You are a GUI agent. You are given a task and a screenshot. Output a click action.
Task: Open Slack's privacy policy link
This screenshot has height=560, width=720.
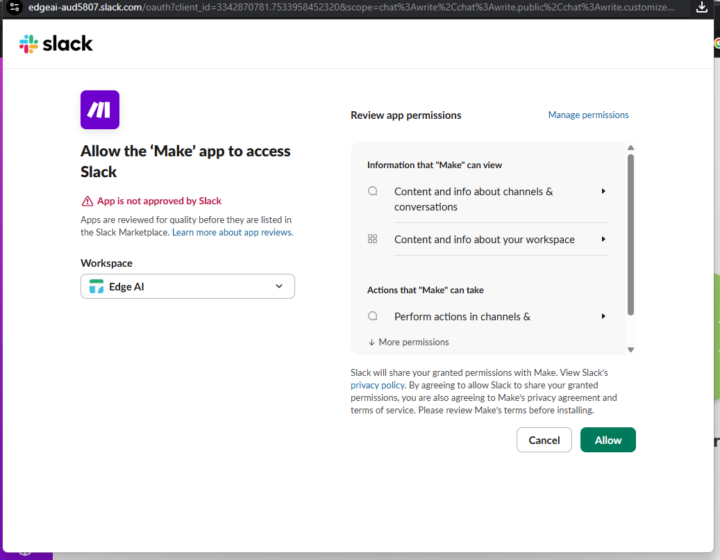tap(377, 385)
